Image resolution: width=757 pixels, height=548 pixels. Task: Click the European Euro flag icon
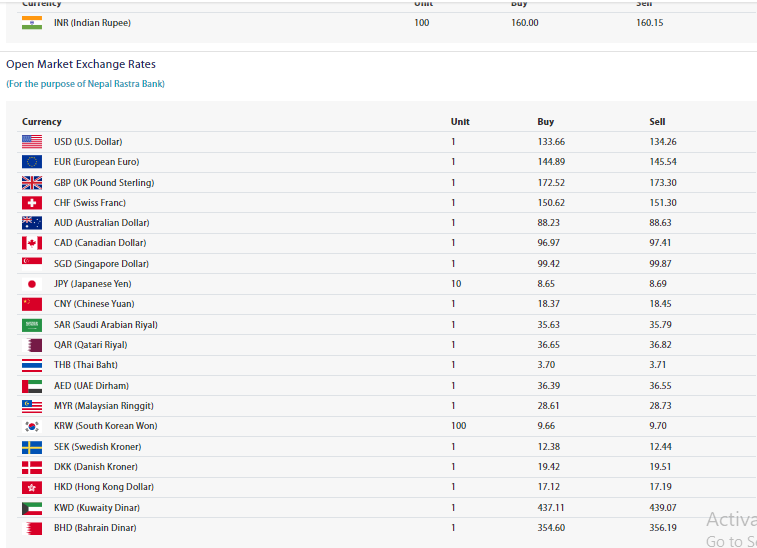32,162
